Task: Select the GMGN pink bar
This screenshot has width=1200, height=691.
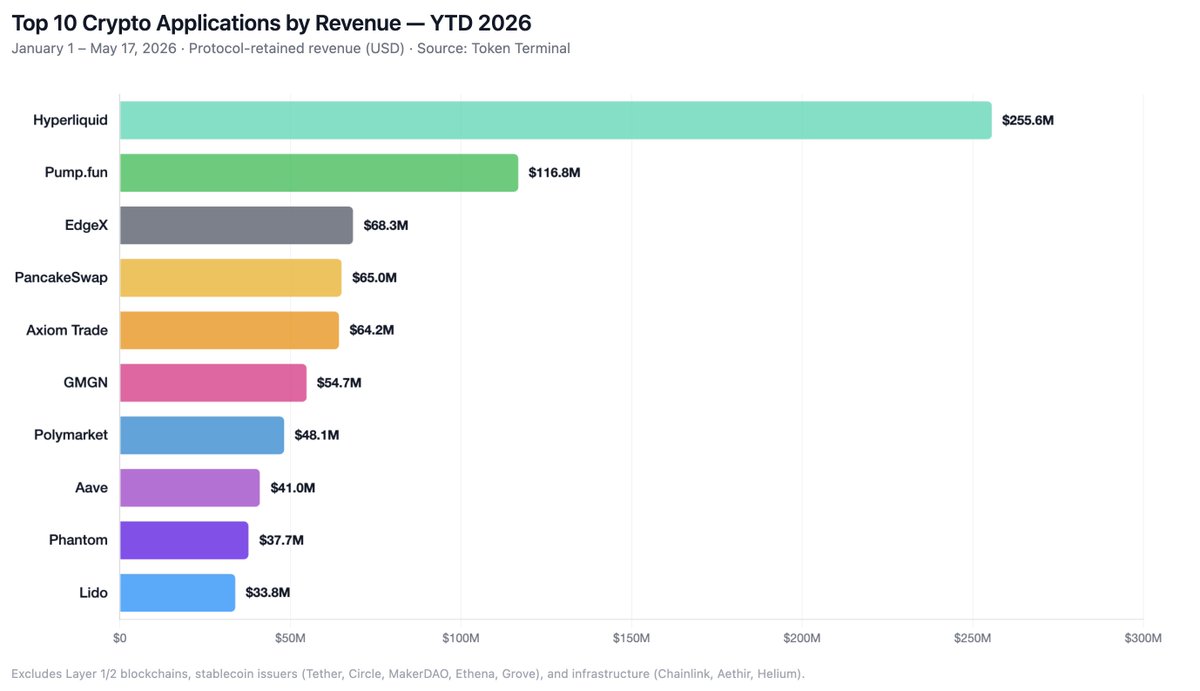Action: [x=213, y=382]
